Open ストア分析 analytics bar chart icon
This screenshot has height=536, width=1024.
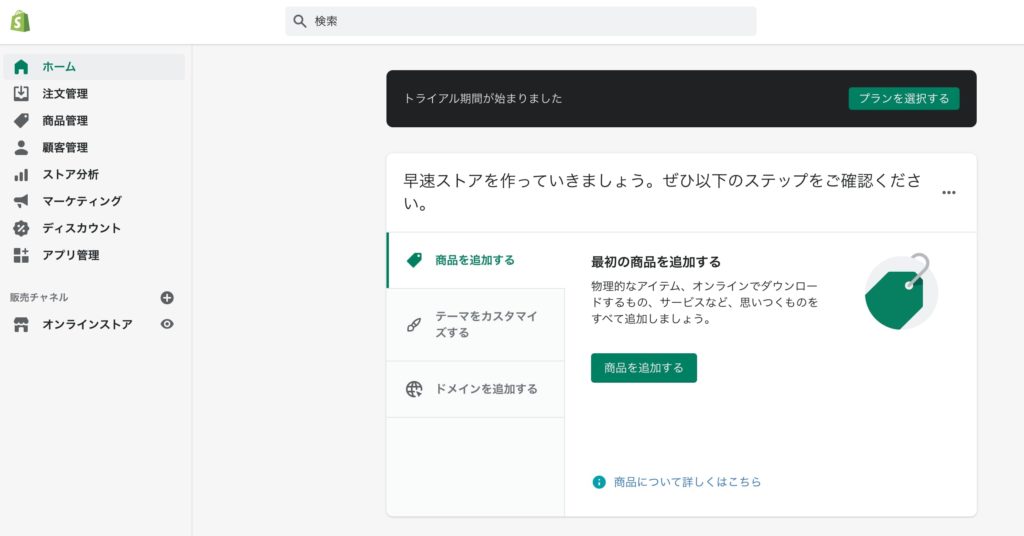pos(21,175)
